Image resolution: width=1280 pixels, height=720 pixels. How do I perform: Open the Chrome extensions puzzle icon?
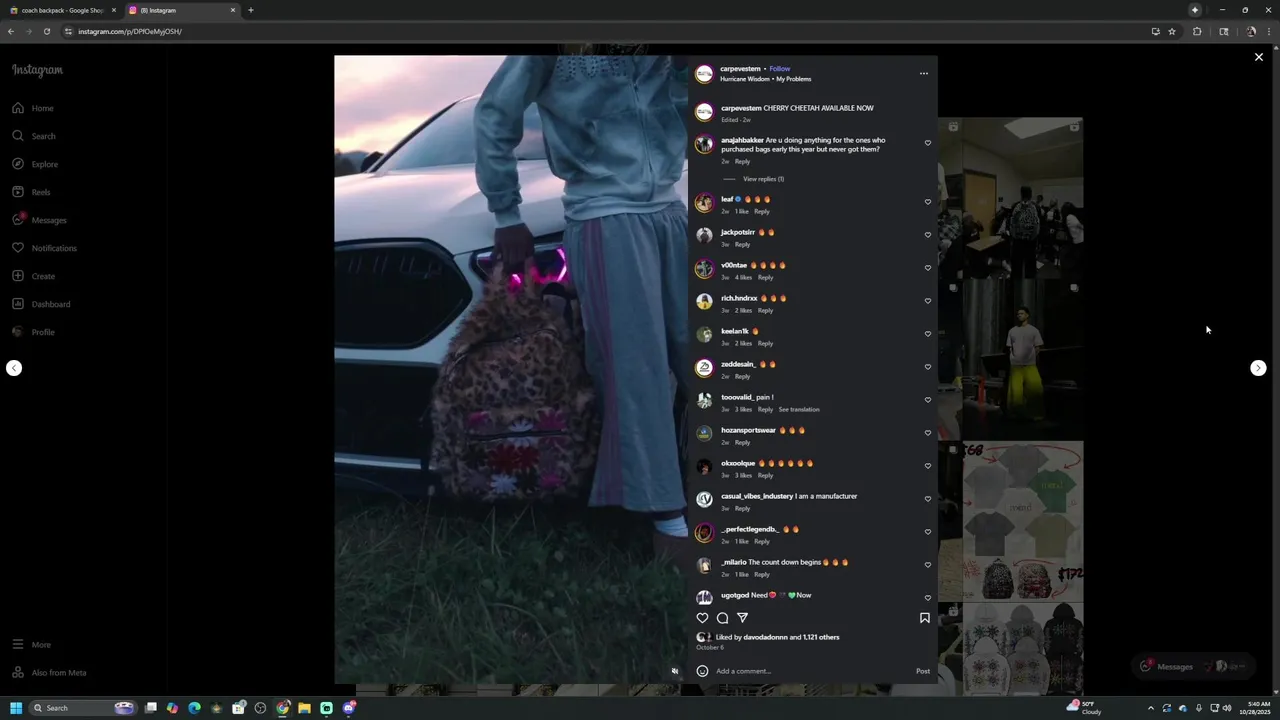(x=1197, y=31)
